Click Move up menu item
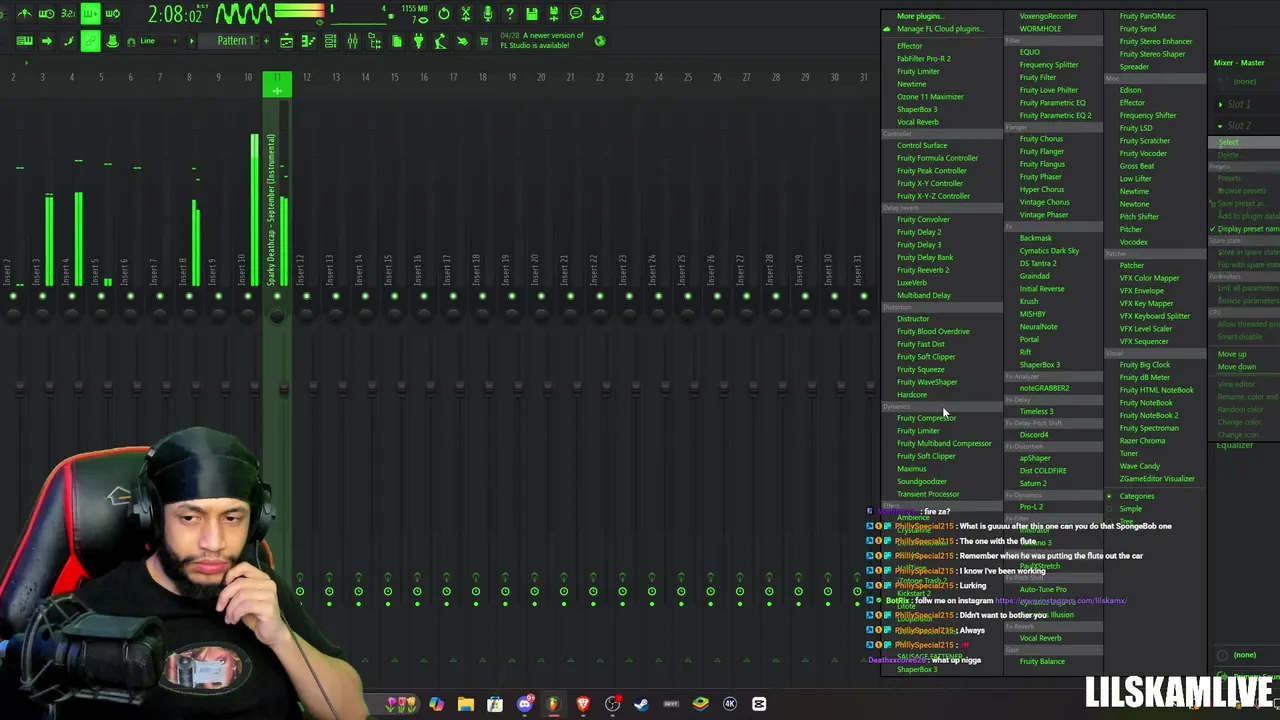Image resolution: width=1280 pixels, height=720 pixels. click(1231, 354)
